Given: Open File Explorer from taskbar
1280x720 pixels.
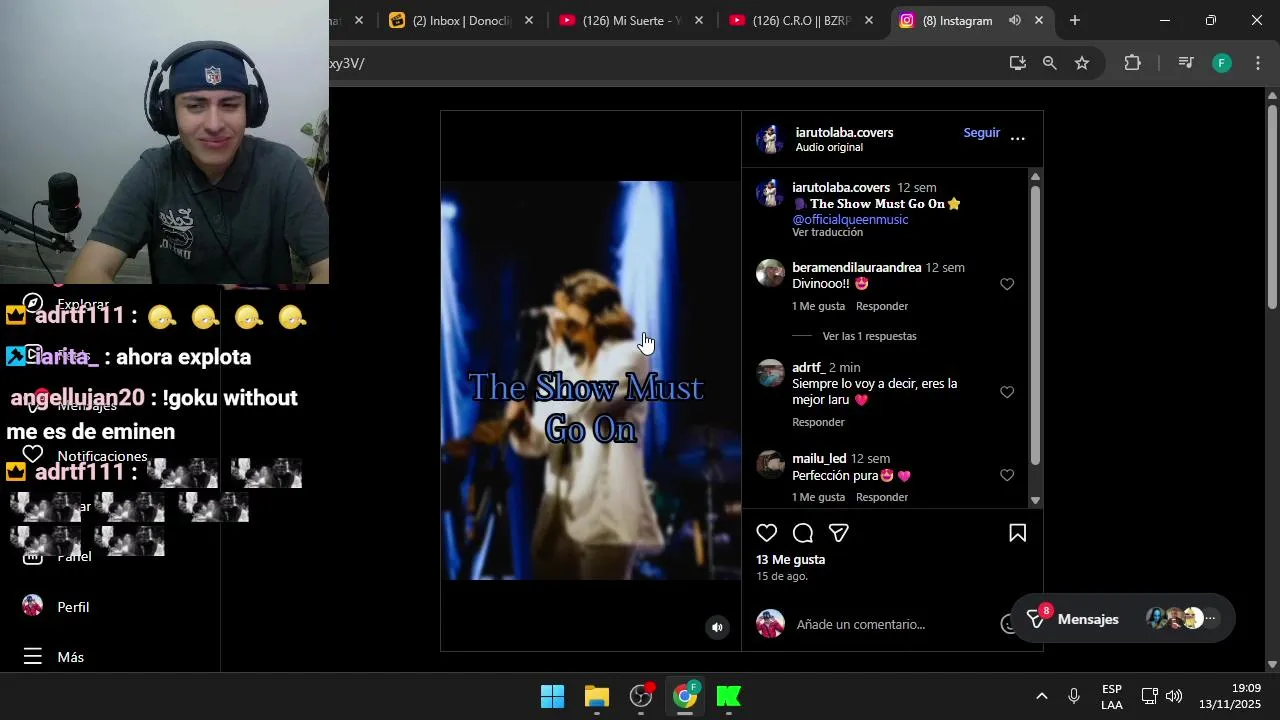Looking at the screenshot, I should (597, 696).
